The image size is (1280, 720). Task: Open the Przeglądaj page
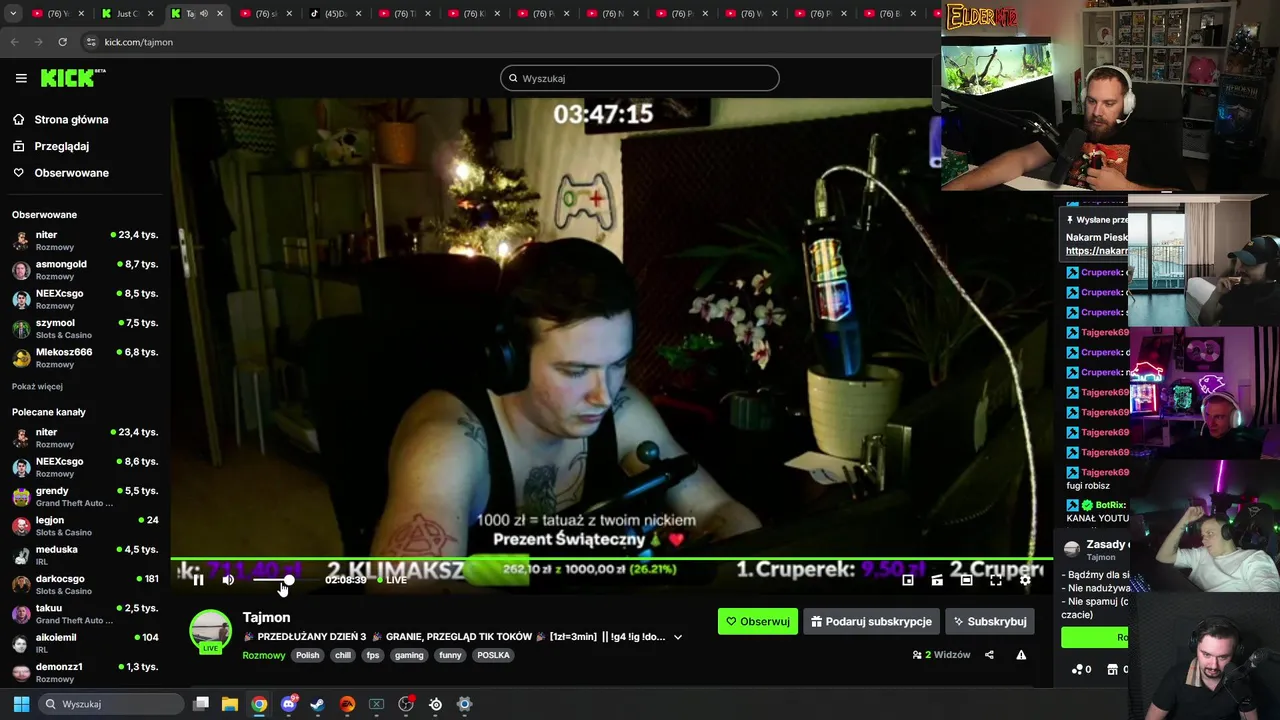point(52,146)
